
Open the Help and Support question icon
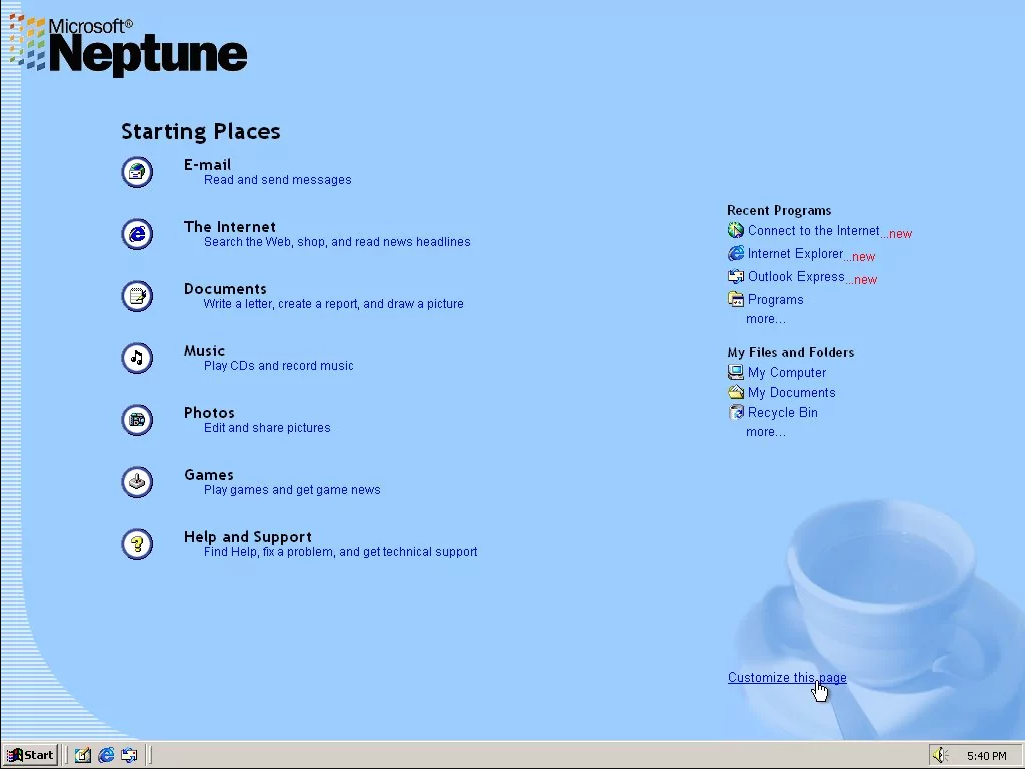coord(137,544)
